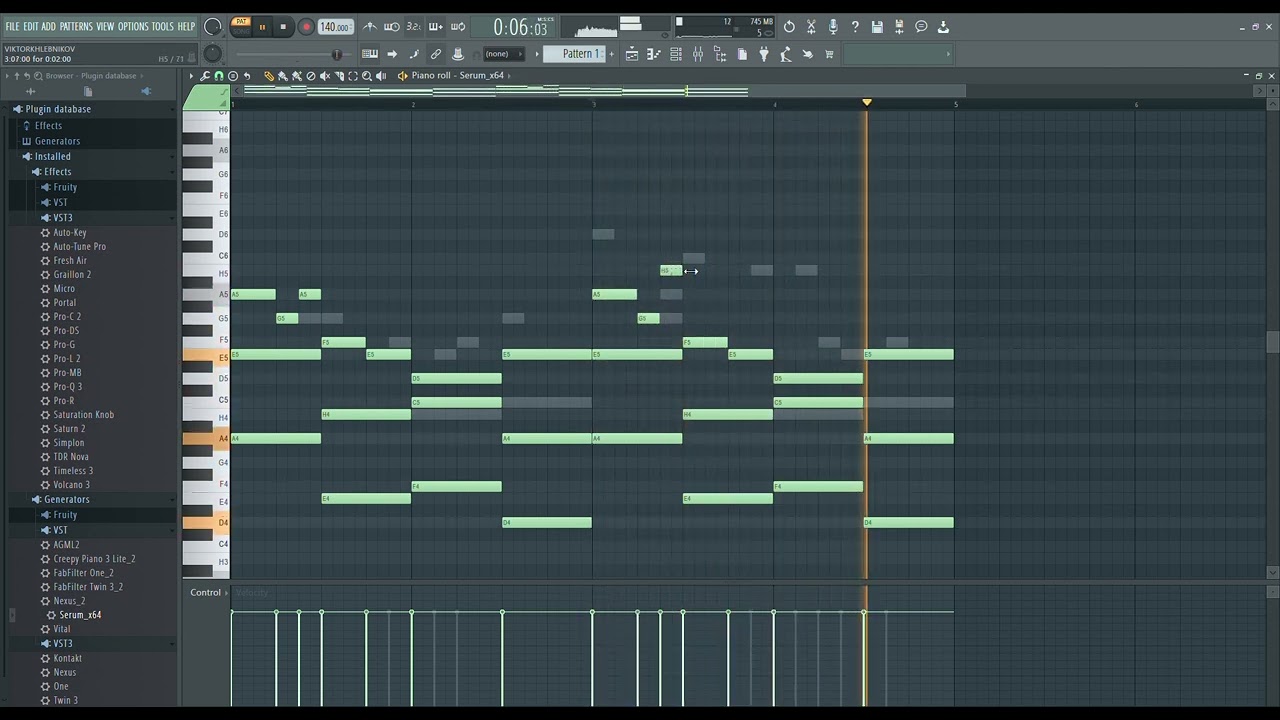Toggle the multilink to controllers chain icon
Screen dimensions: 1280x720
tap(436, 54)
